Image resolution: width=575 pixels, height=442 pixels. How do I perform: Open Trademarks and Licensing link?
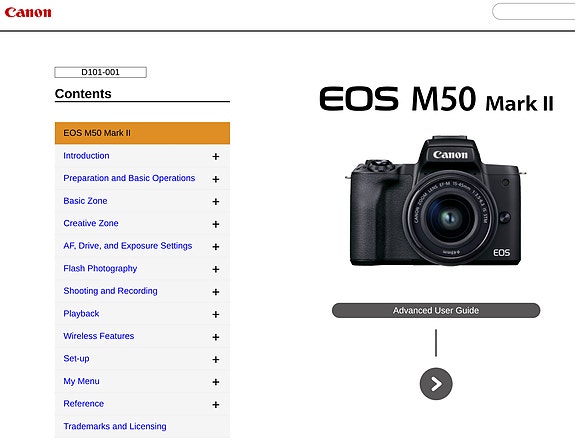pos(115,426)
